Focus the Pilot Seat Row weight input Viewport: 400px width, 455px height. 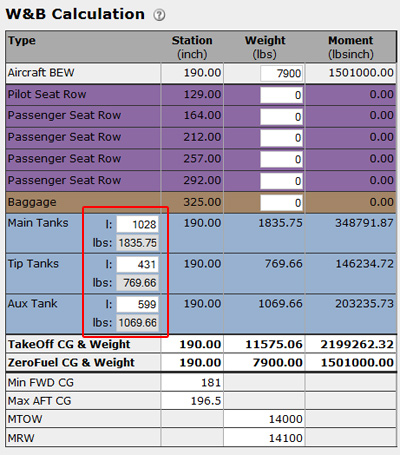pos(281,95)
